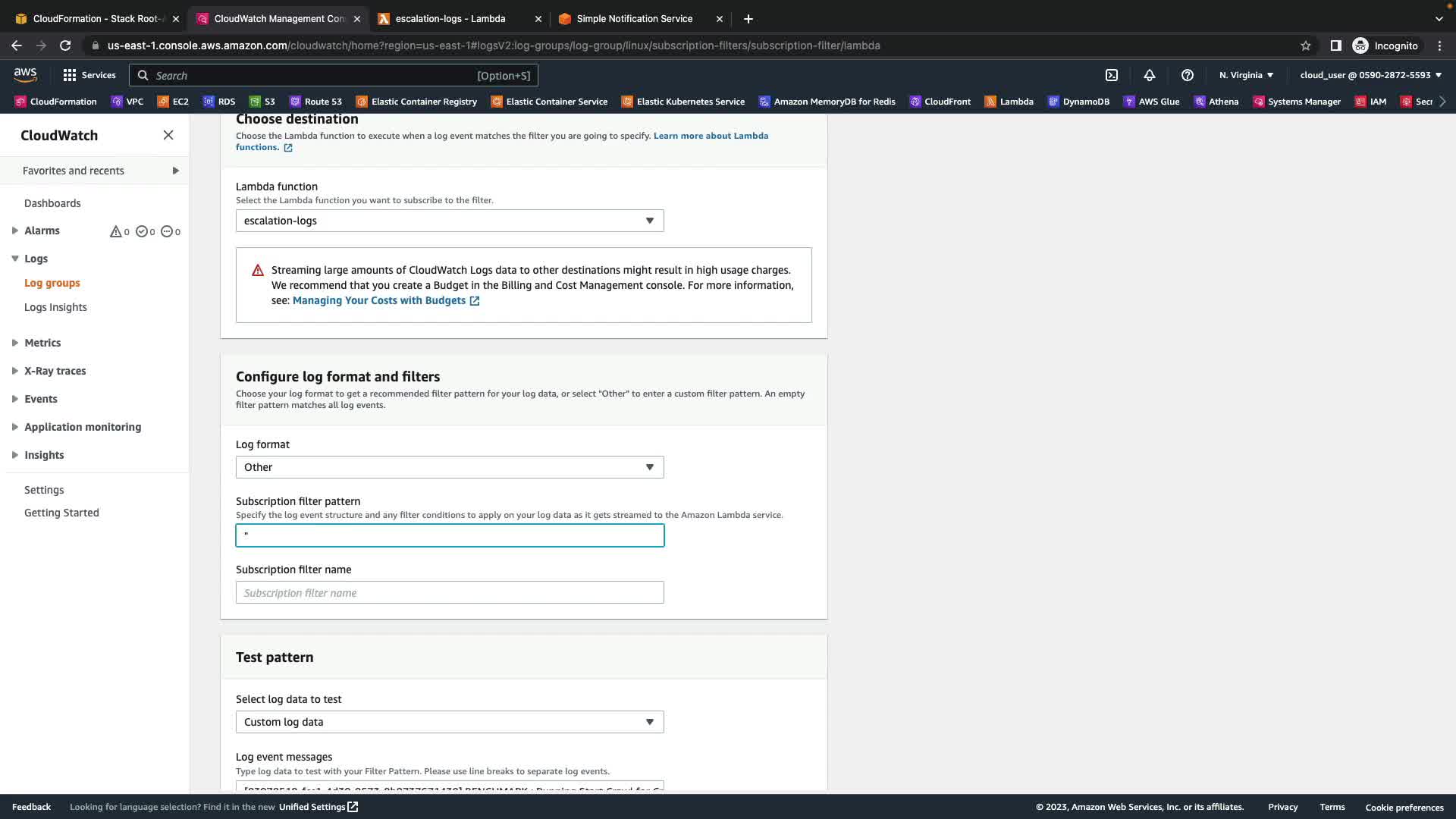Click the AWS logo home icon
This screenshot has height=819, width=1456.
[x=25, y=74]
